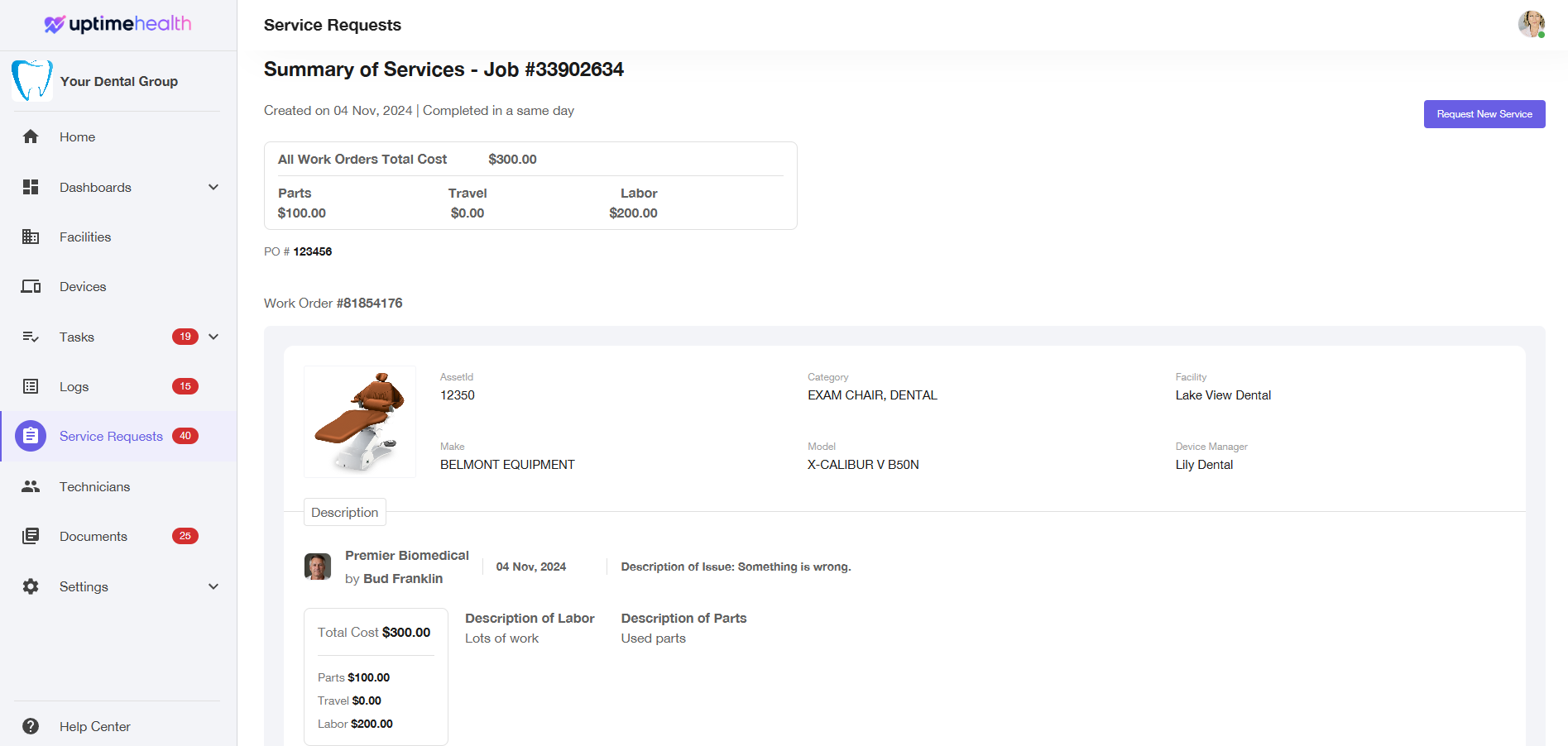This screenshot has height=746, width=1568.
Task: Open the Service Requests menu item
Action: tap(111, 436)
